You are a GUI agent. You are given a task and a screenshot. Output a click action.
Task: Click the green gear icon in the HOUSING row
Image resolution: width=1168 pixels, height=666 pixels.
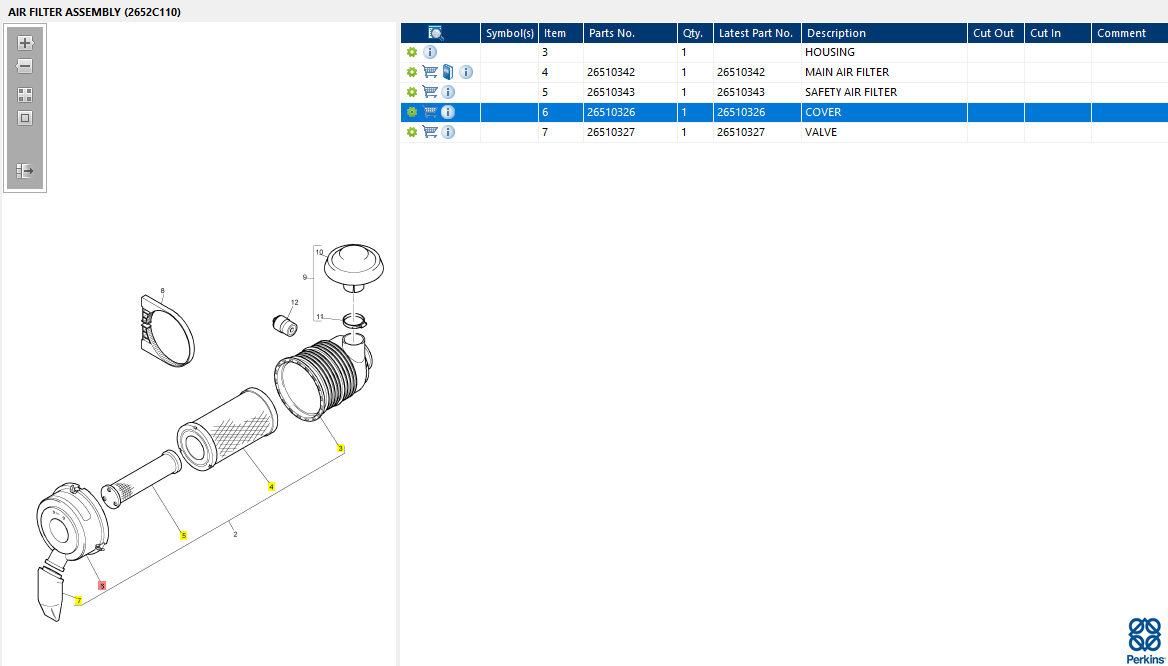pyautogui.click(x=412, y=52)
